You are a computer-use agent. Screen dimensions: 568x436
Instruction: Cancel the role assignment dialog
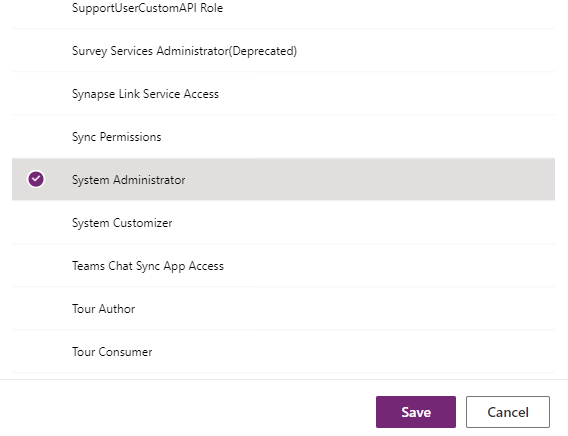tap(508, 412)
